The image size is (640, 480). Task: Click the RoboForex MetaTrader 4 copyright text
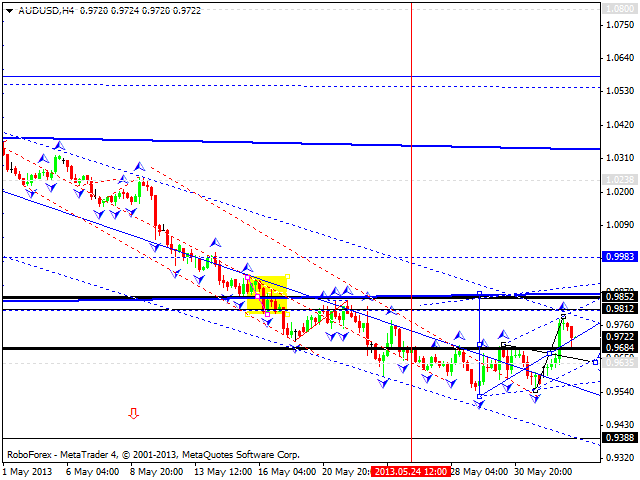[x=153, y=454]
